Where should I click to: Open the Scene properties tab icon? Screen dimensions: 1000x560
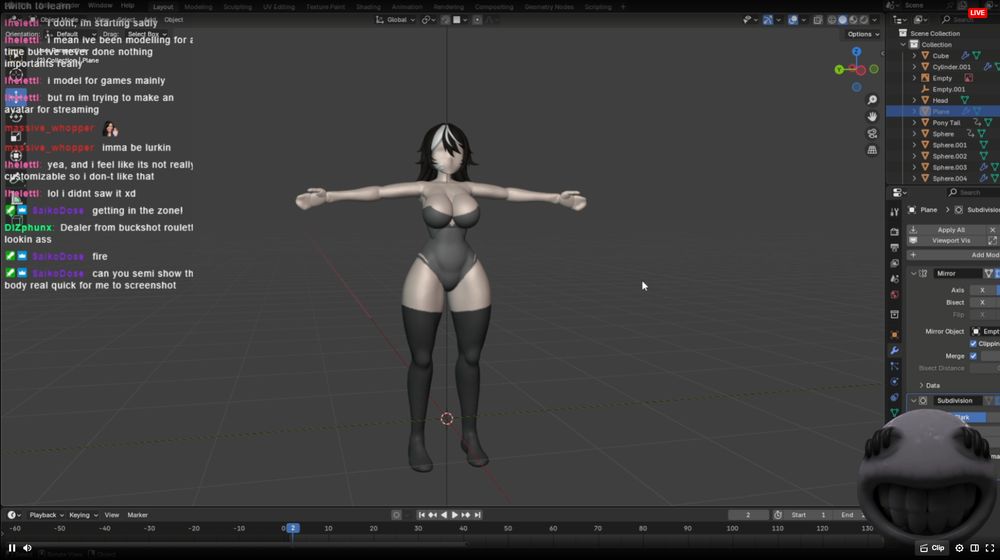[x=894, y=279]
